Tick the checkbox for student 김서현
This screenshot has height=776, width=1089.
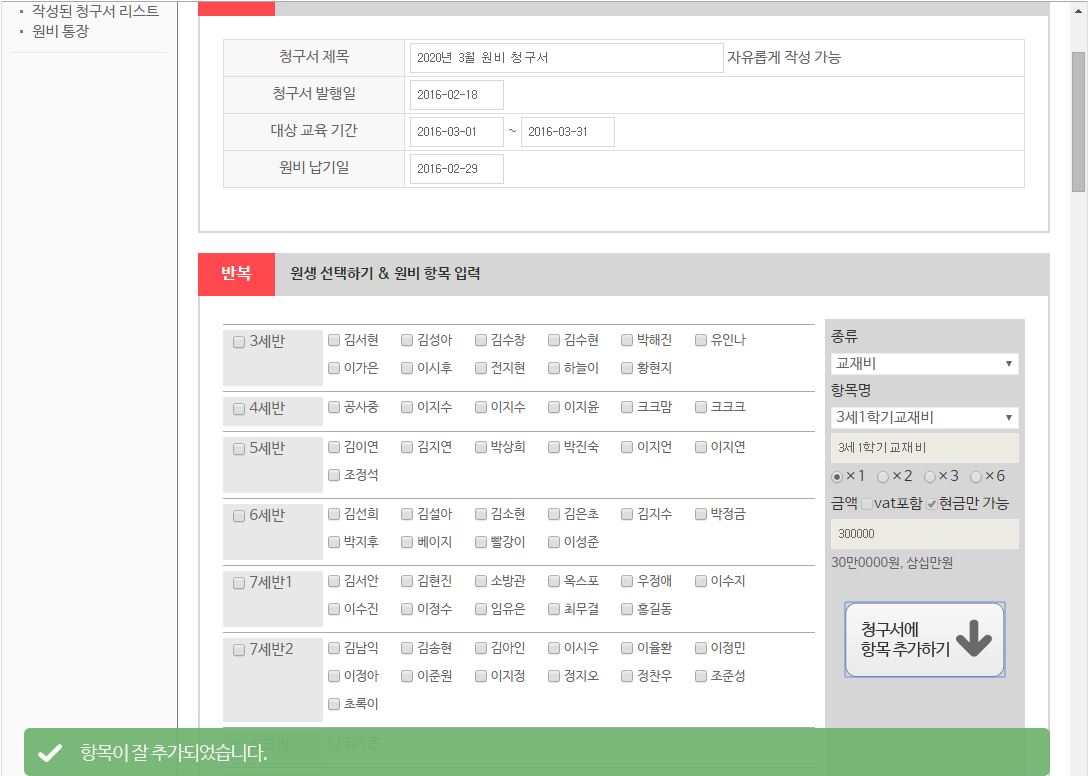[x=334, y=340]
